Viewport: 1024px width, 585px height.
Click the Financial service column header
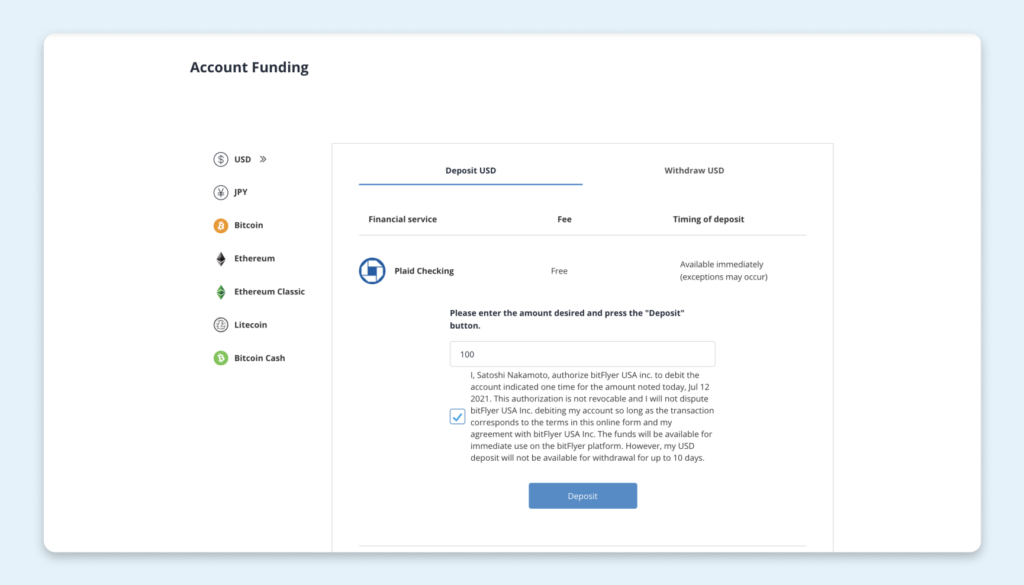[x=402, y=219]
